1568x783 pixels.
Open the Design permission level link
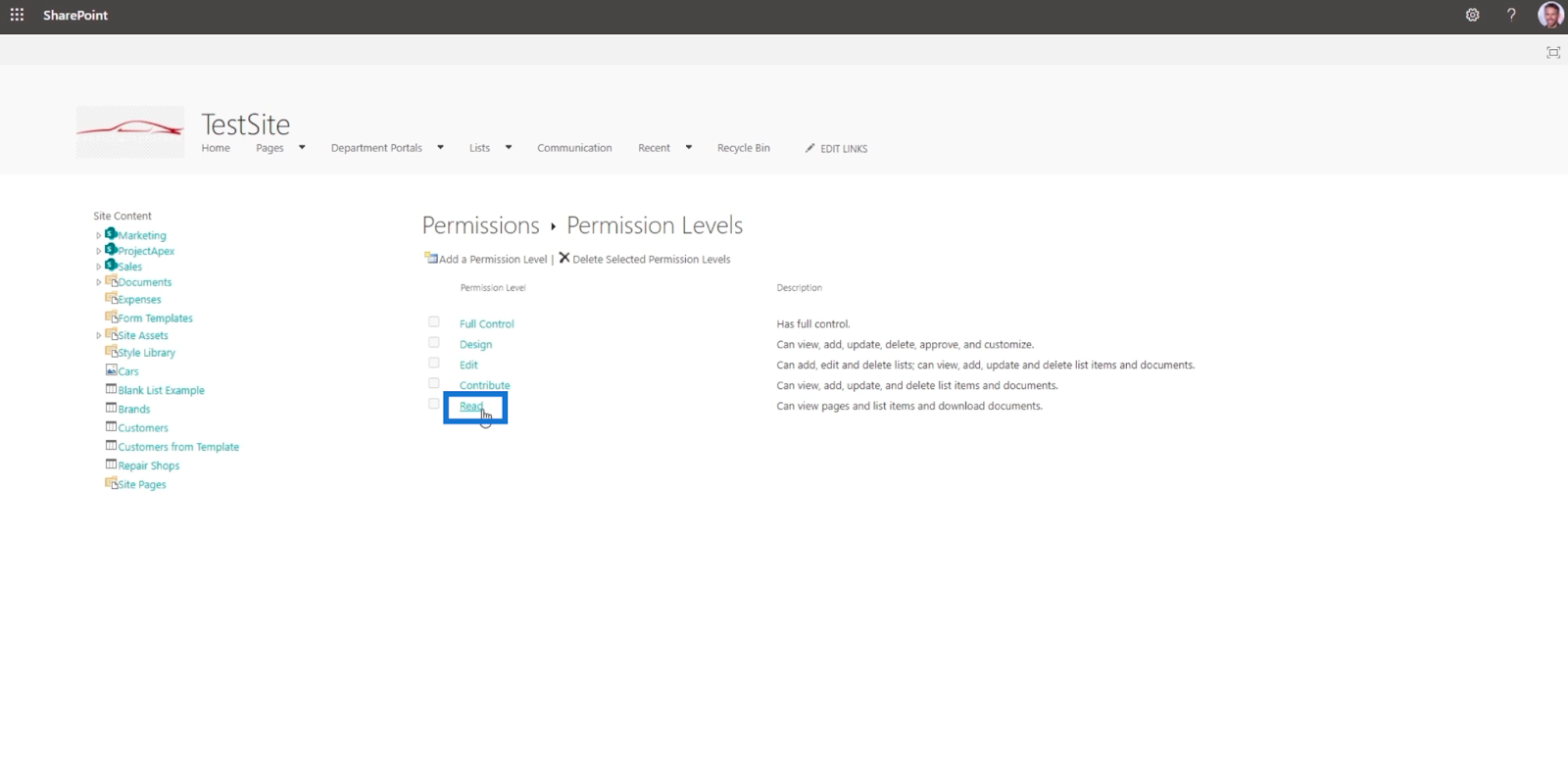tap(475, 344)
